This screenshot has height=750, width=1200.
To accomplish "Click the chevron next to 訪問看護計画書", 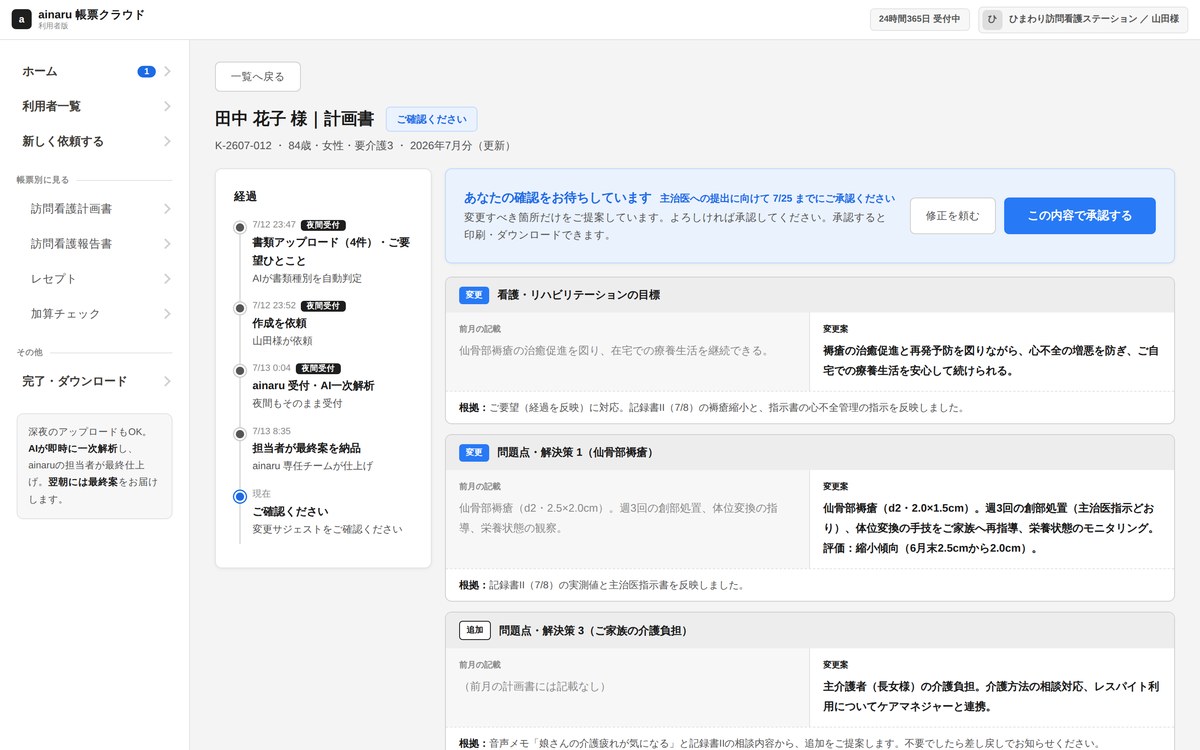I will [x=167, y=209].
